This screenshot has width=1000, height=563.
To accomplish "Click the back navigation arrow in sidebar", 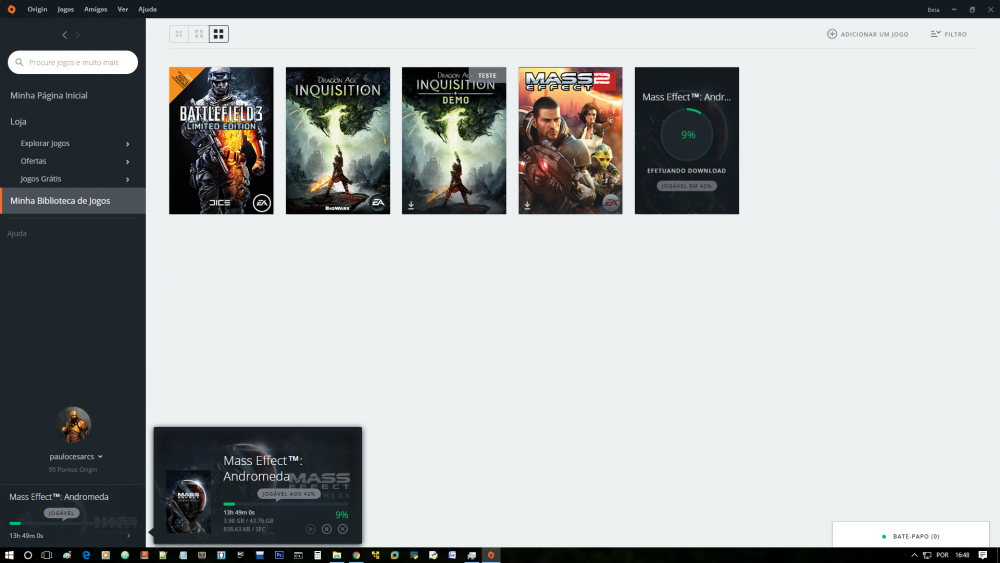I will pos(65,35).
